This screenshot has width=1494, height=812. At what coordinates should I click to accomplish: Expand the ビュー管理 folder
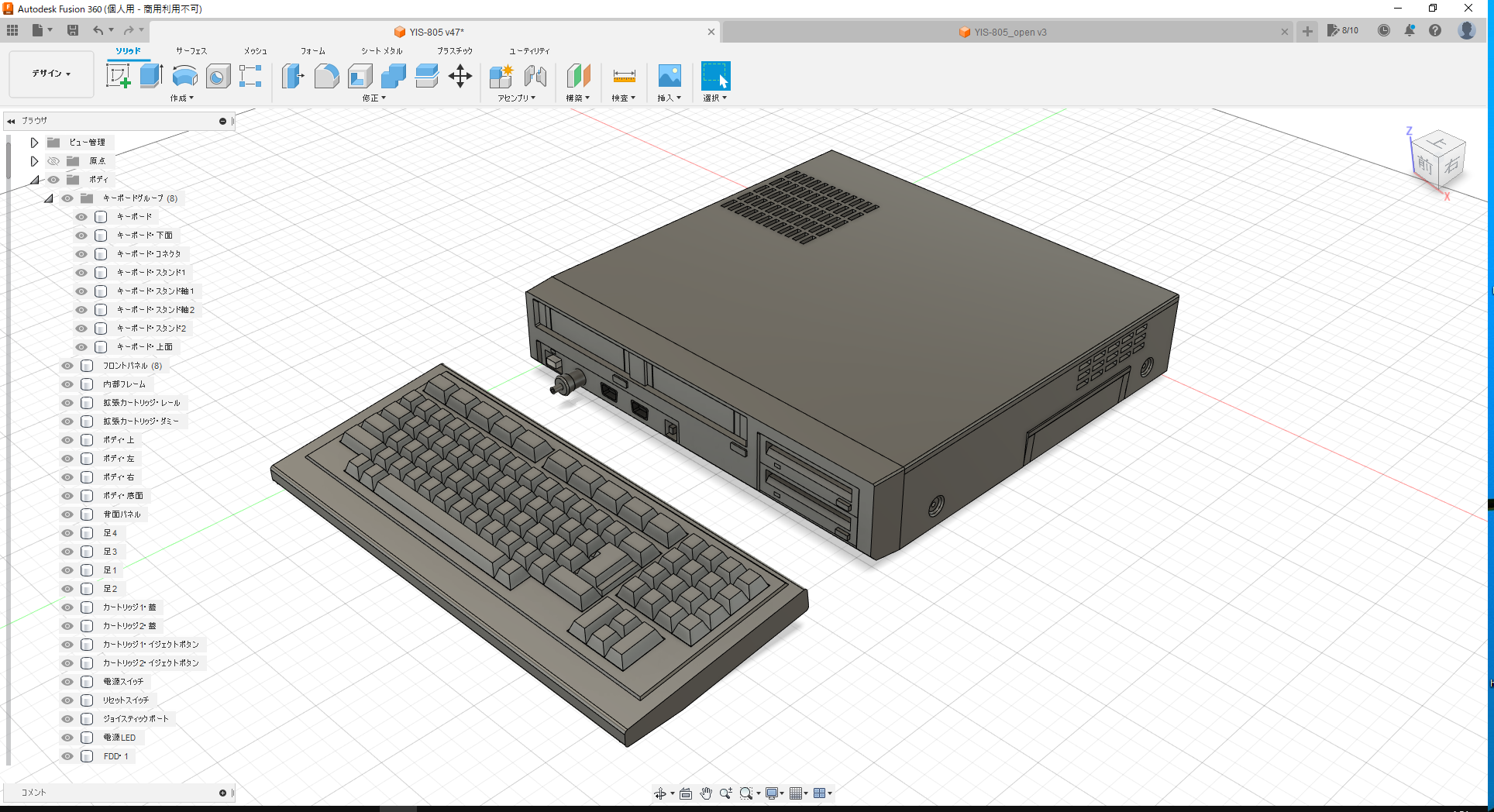(x=34, y=142)
